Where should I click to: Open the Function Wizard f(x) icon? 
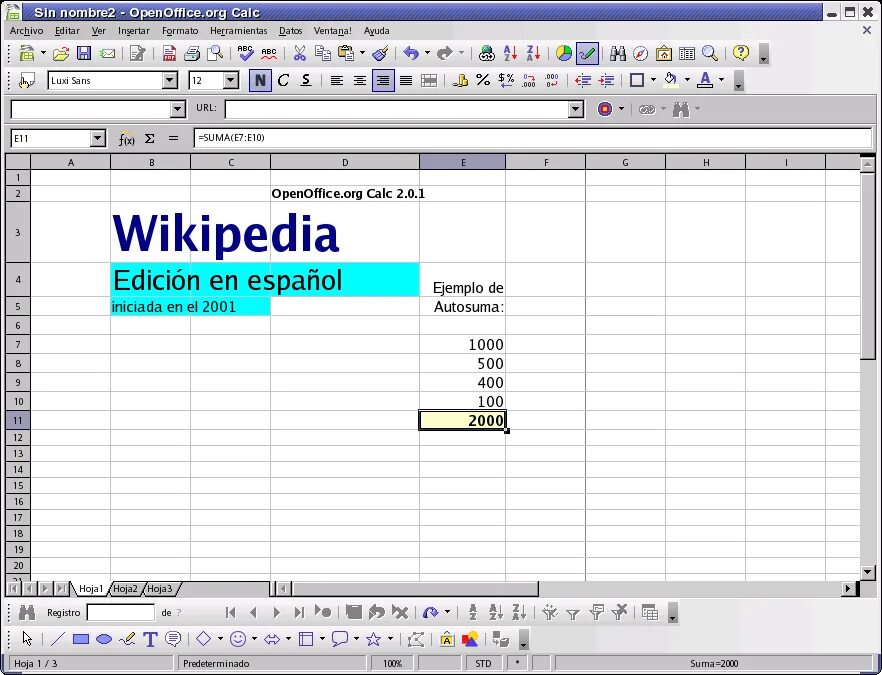click(127, 138)
